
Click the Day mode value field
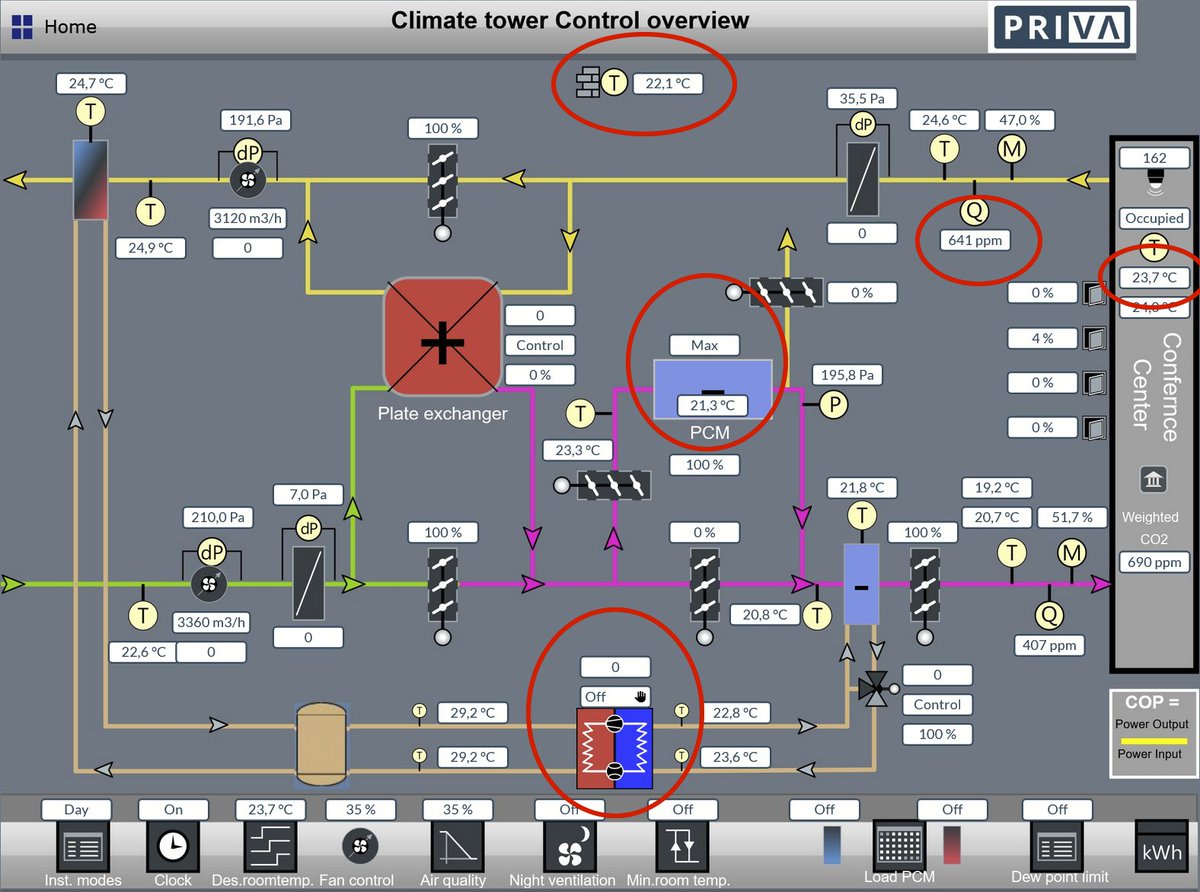point(77,809)
